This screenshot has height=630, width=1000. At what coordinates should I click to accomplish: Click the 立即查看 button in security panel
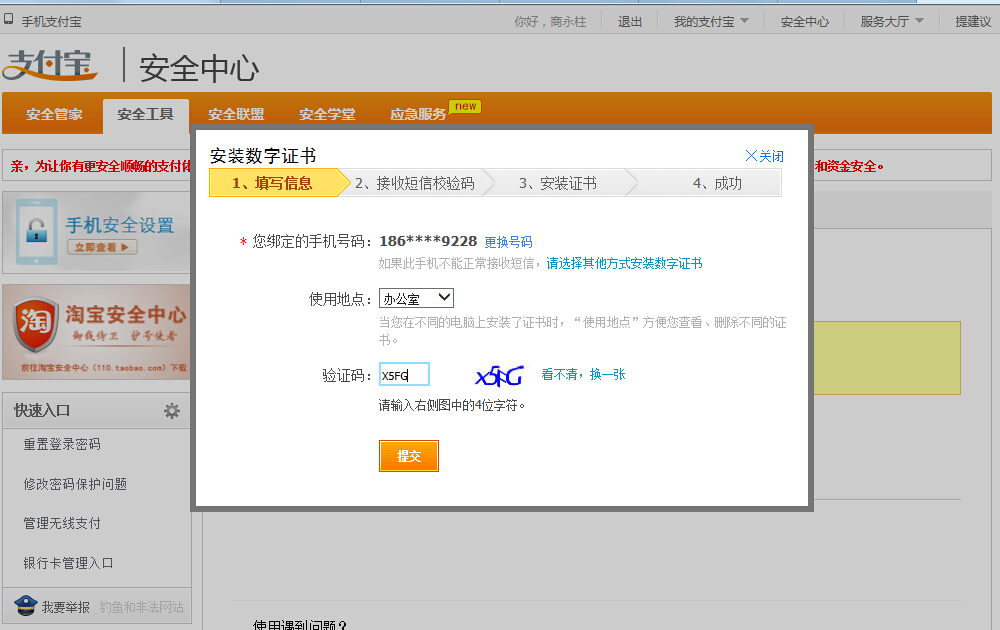104,244
